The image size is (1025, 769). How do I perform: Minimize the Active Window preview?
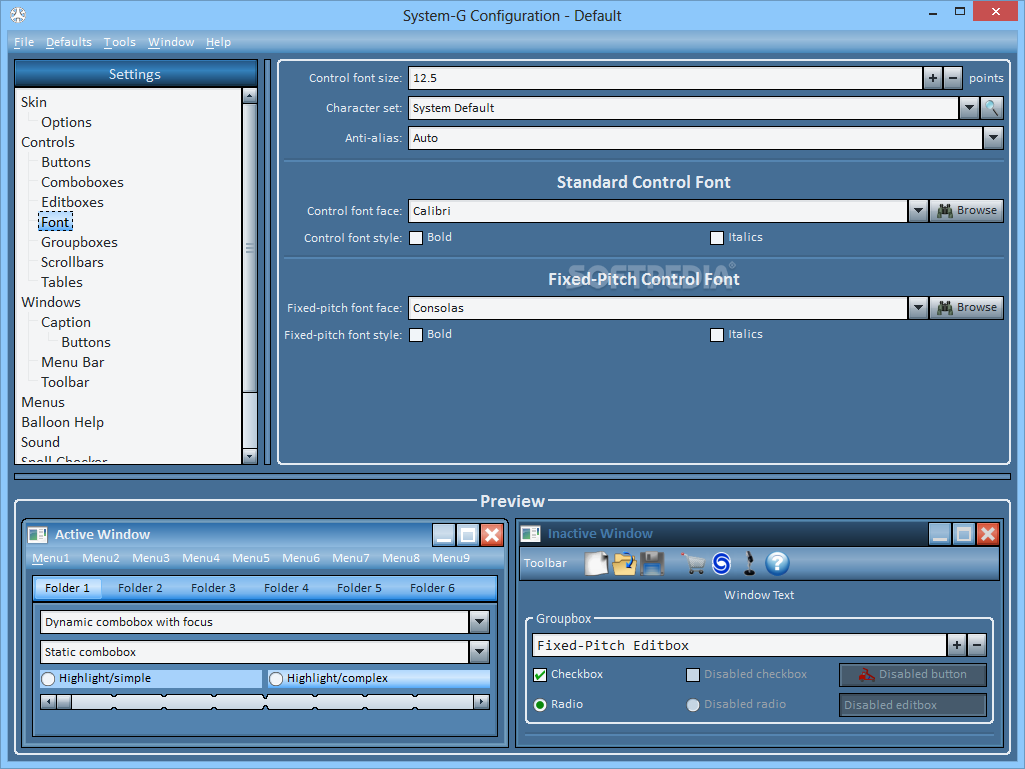click(x=444, y=535)
